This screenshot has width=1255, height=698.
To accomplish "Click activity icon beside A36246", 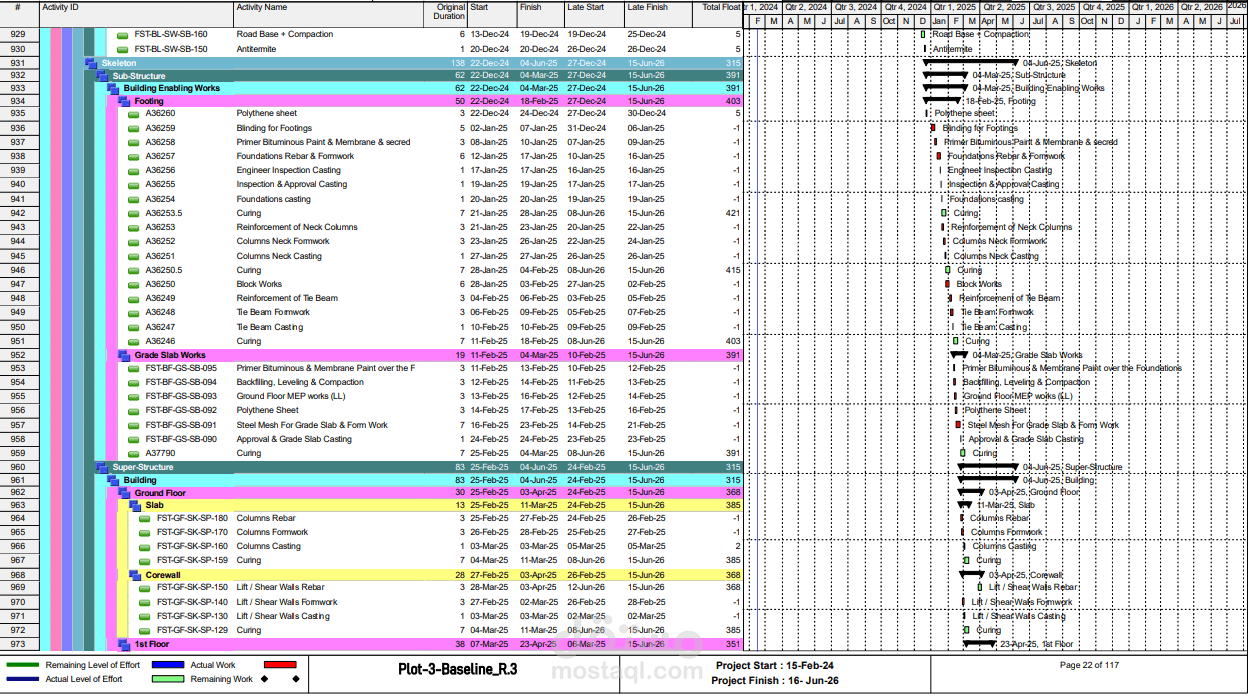I will pyautogui.click(x=134, y=341).
